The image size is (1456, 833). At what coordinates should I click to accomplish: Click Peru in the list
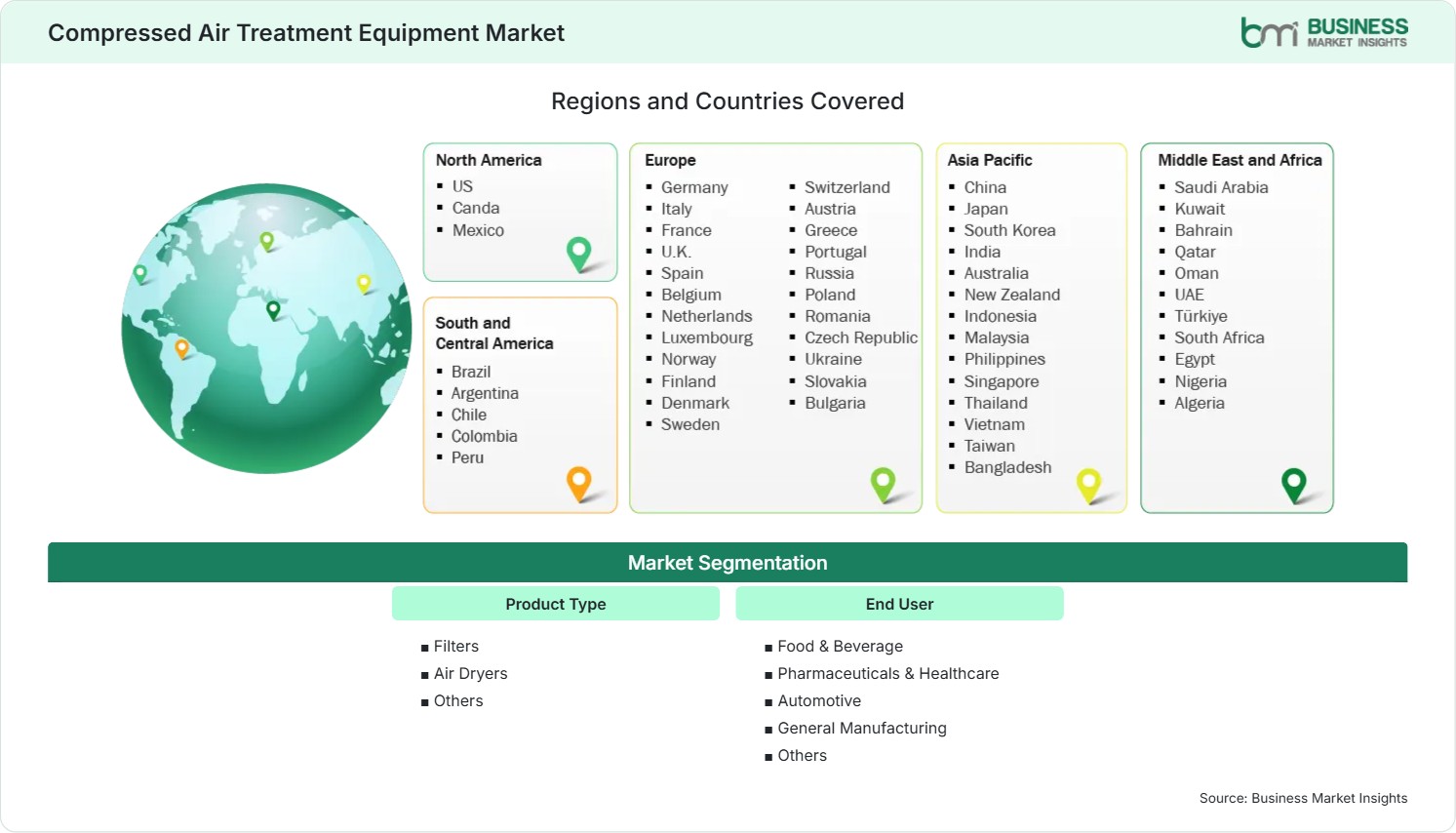coord(467,457)
